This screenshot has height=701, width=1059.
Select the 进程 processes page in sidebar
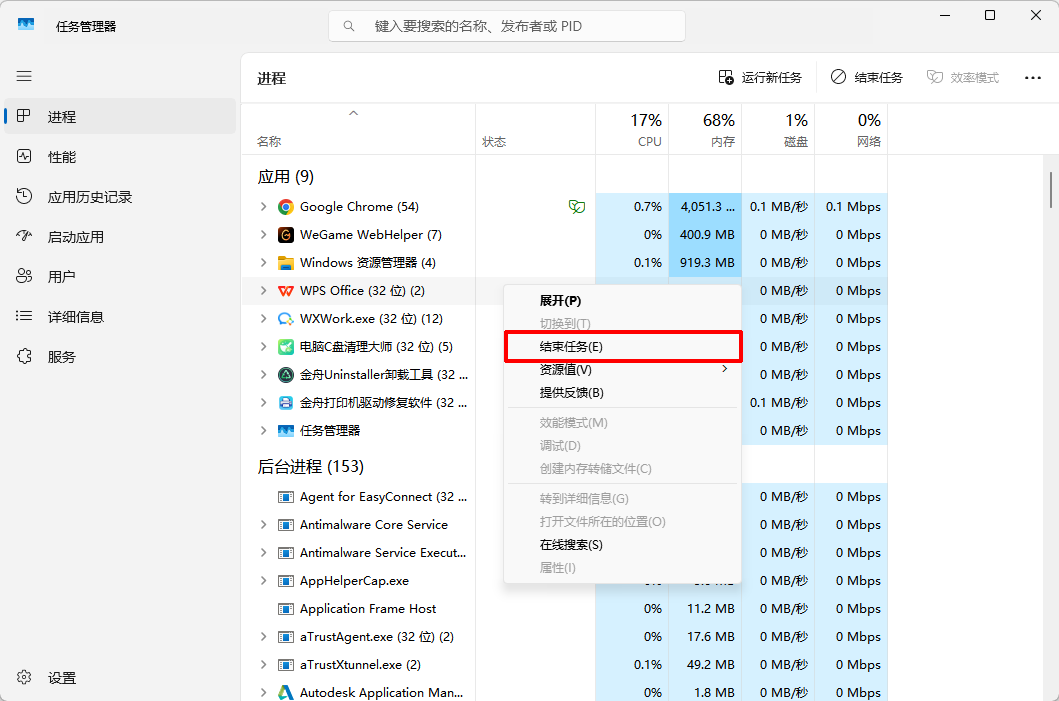(x=120, y=116)
